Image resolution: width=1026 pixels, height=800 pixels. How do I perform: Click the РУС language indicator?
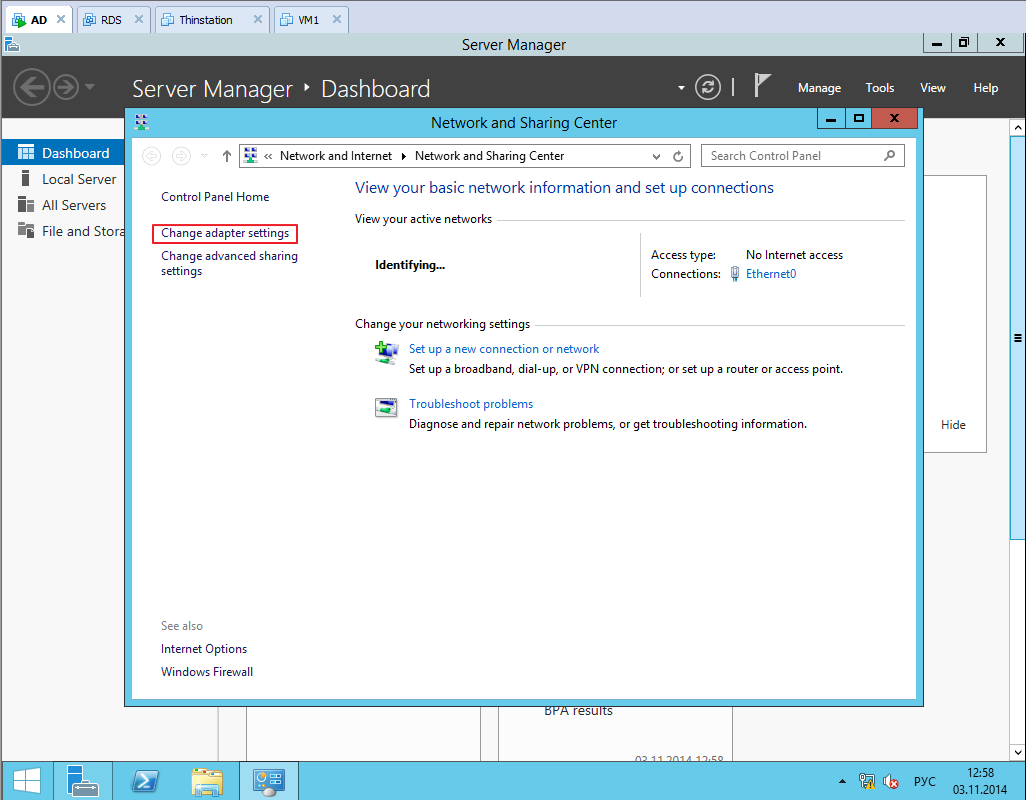[x=924, y=782]
